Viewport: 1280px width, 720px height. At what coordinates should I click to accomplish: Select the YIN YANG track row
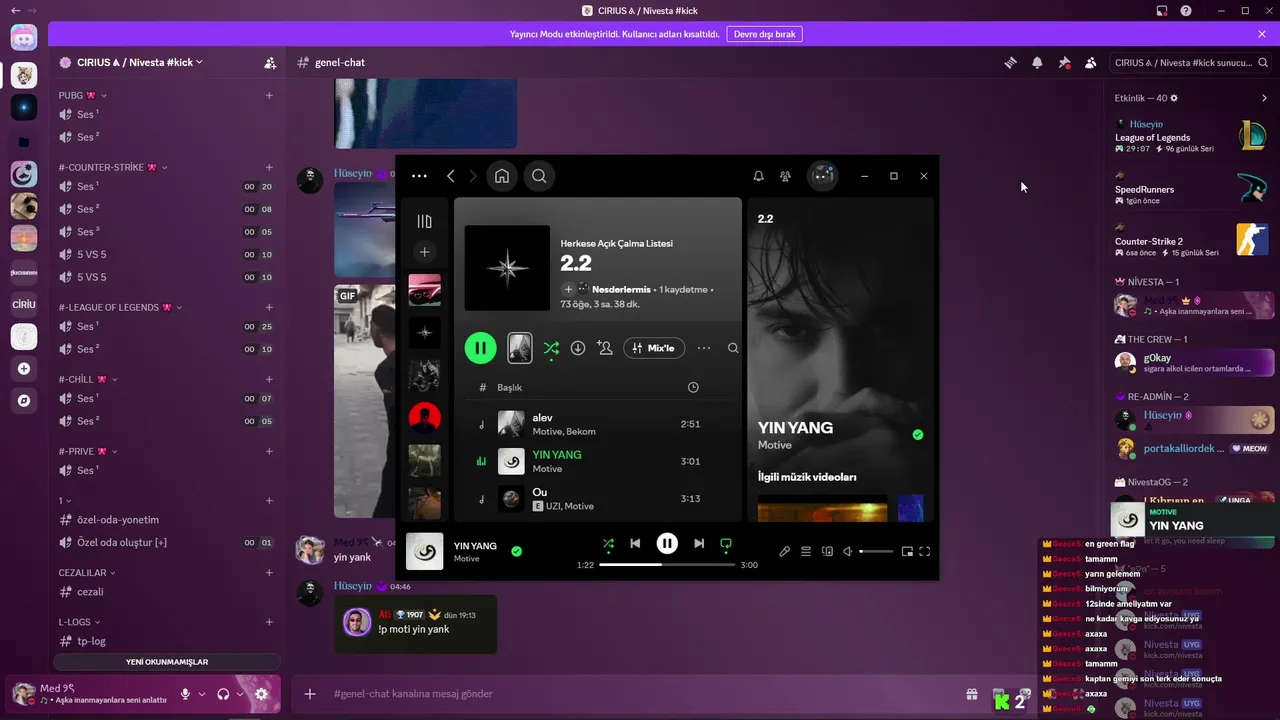pyautogui.click(x=598, y=461)
